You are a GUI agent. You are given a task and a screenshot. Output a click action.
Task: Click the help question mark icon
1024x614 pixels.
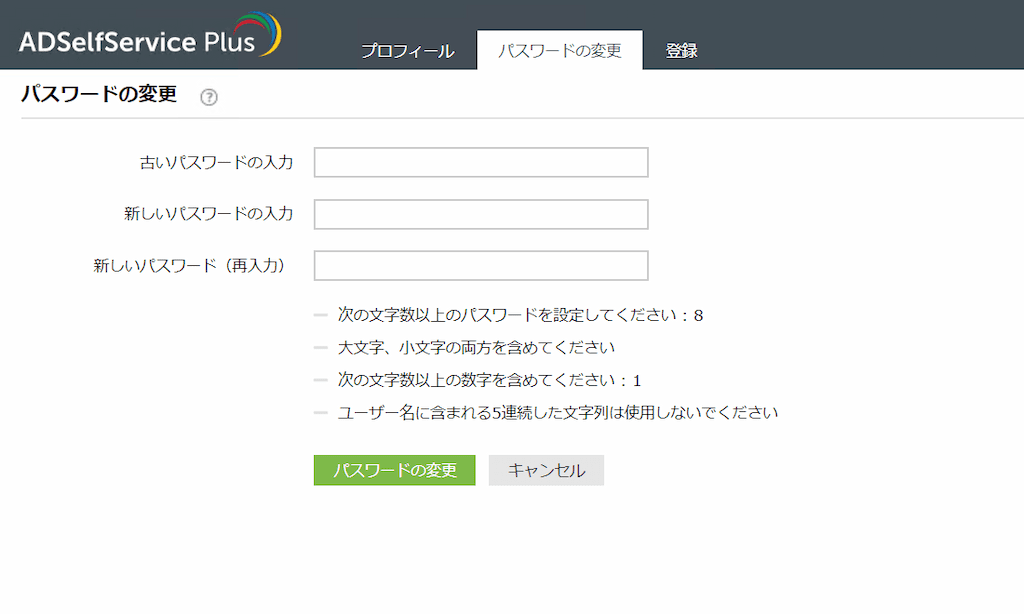tap(208, 97)
